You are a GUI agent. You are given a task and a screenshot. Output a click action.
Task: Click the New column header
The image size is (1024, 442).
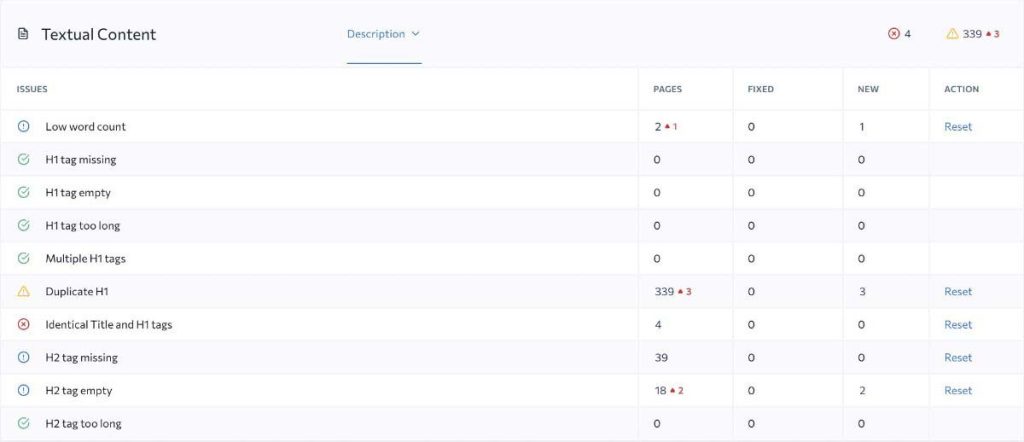(x=868, y=89)
